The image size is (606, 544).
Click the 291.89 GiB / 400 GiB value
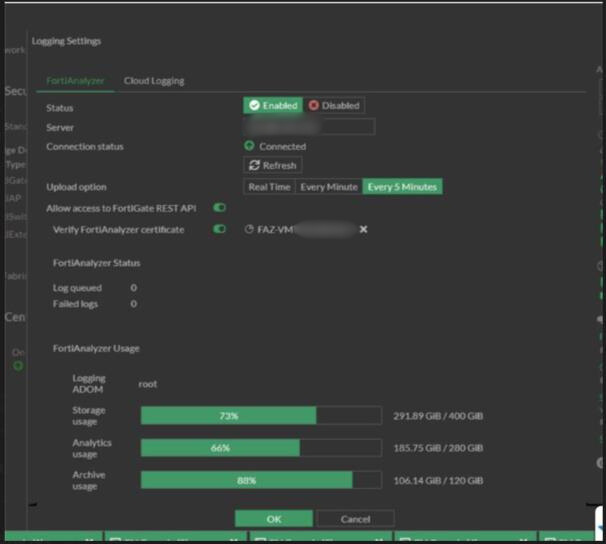(438, 416)
